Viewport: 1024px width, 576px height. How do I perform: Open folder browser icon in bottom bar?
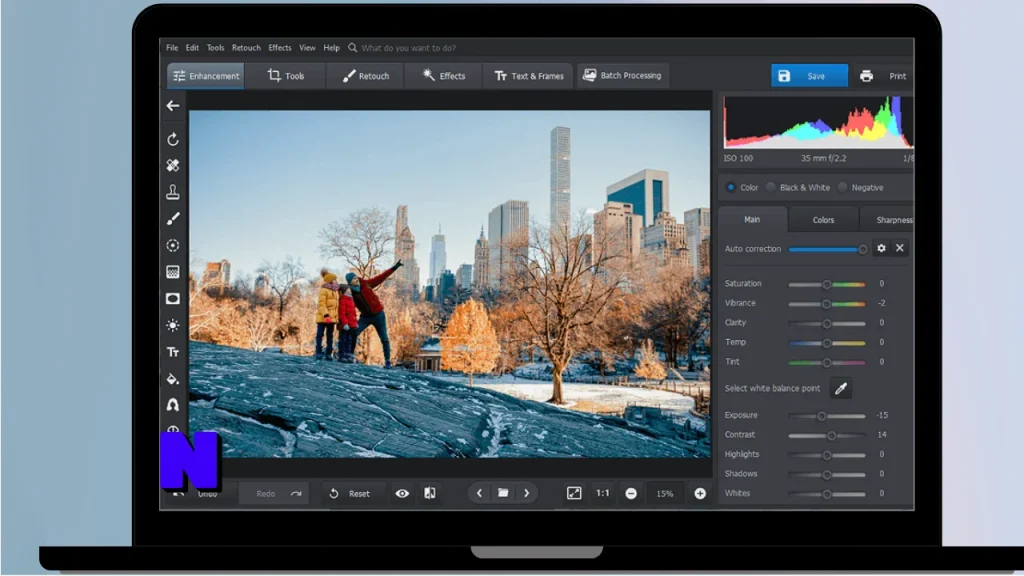click(x=503, y=493)
